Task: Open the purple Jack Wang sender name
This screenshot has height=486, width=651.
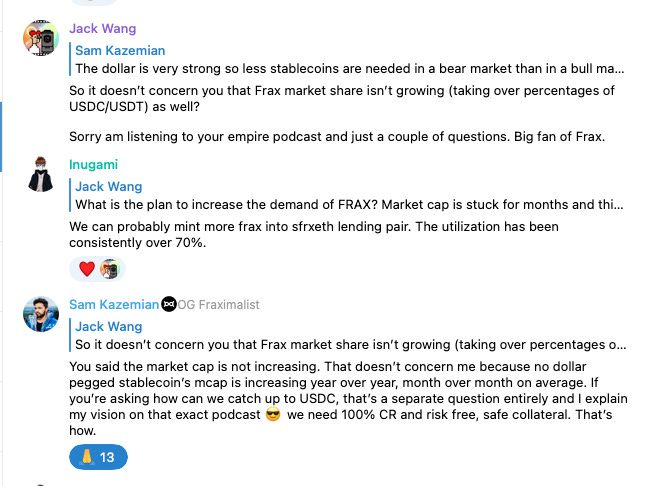Action: point(104,28)
